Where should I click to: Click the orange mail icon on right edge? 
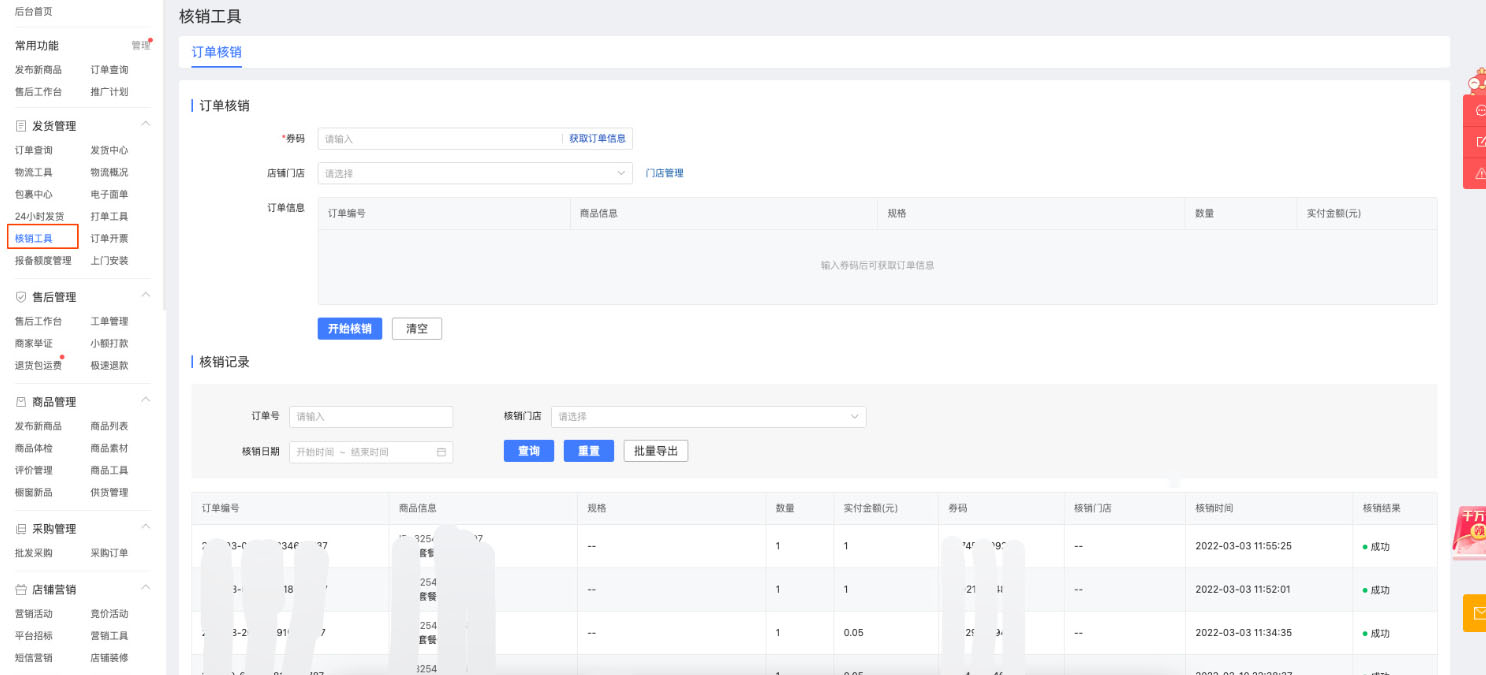pos(1476,612)
